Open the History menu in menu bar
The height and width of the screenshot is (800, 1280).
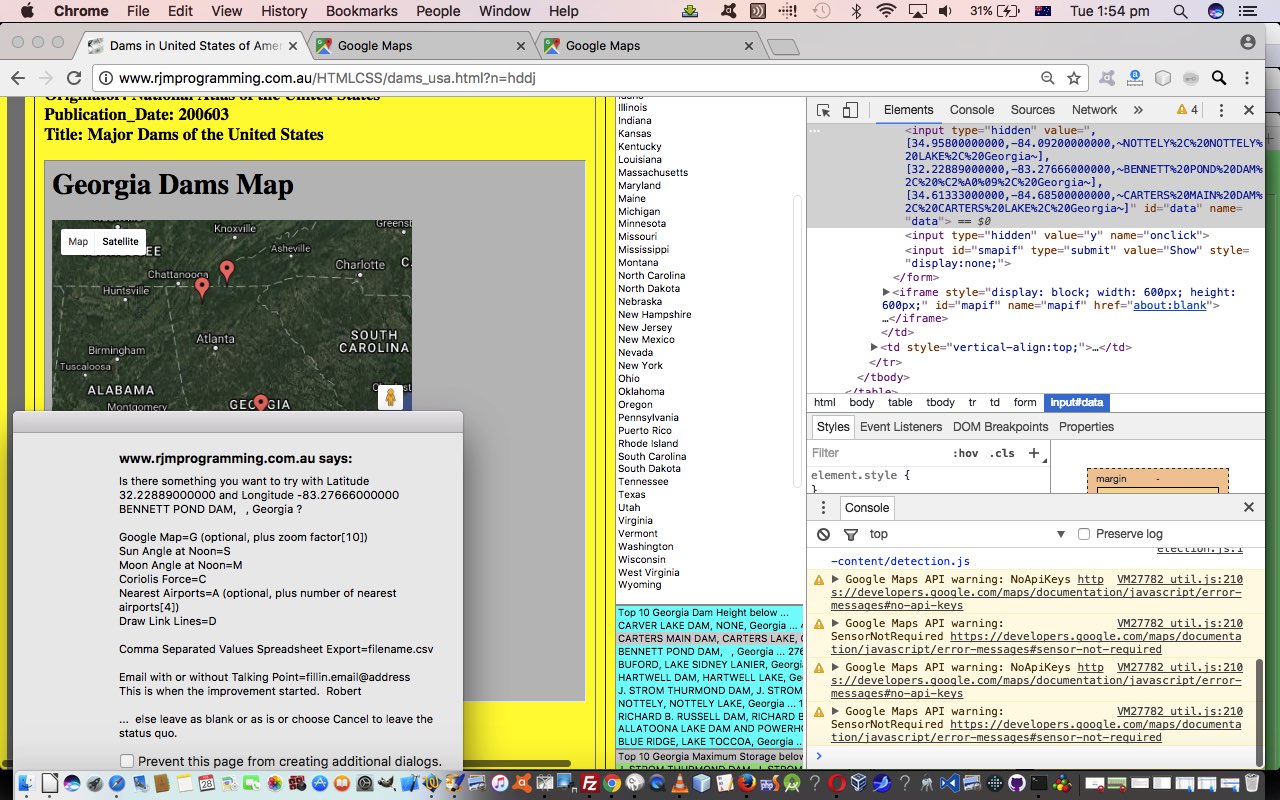[x=284, y=11]
